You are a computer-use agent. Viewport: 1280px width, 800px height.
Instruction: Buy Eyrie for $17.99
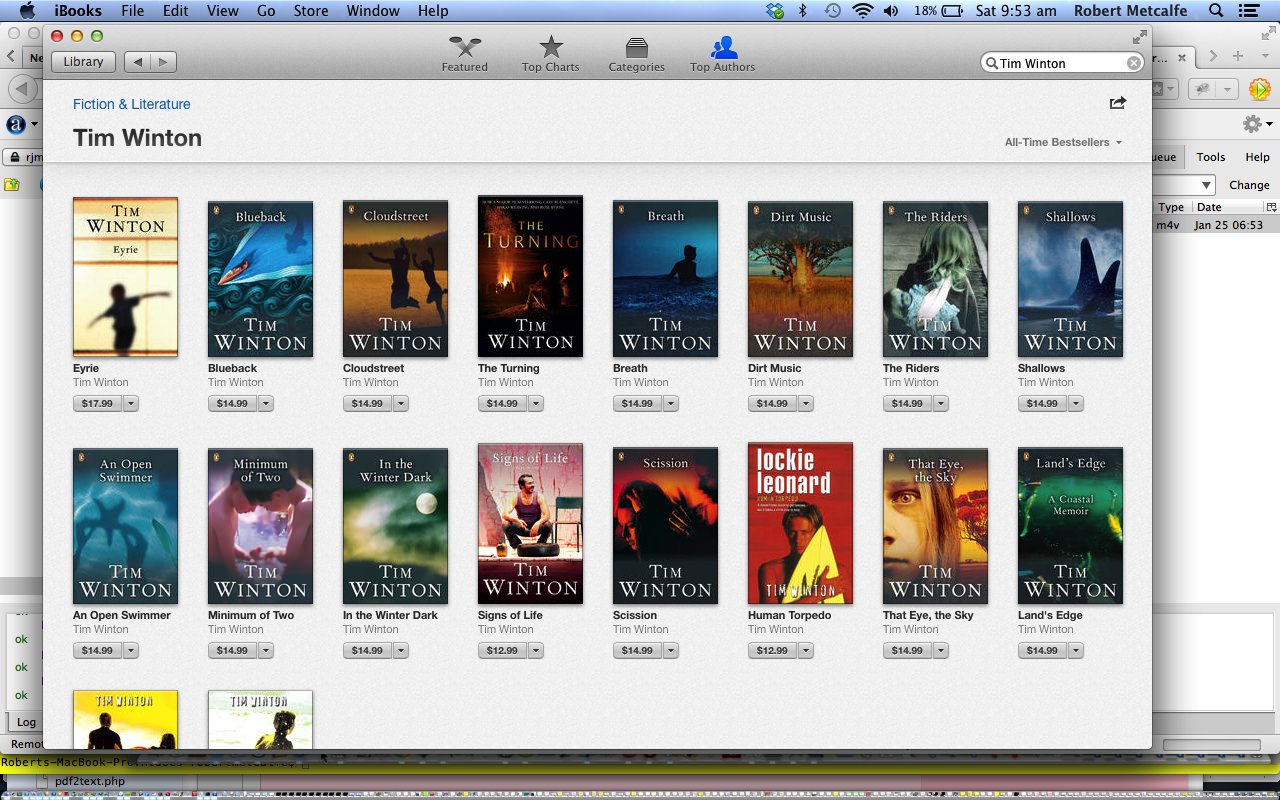click(x=97, y=404)
